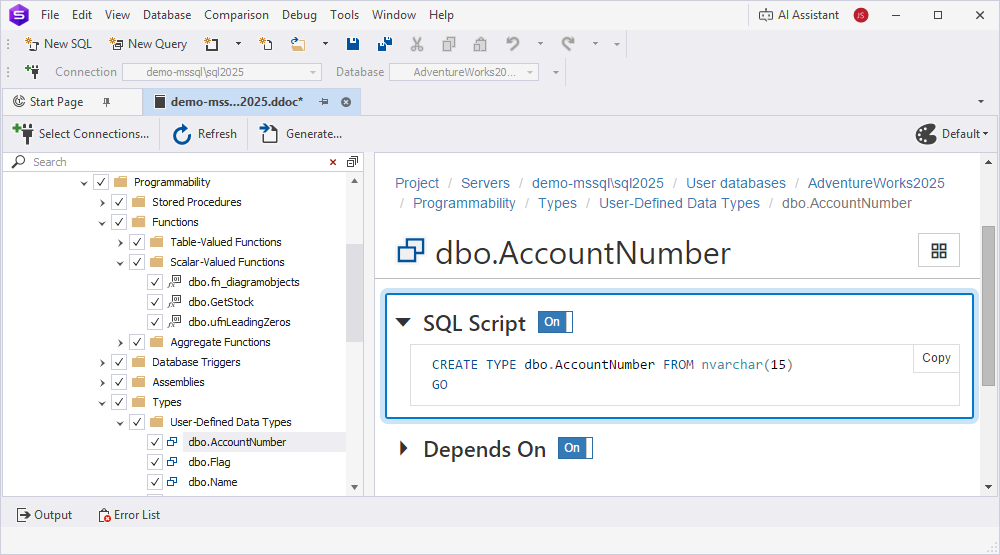
Task: Click the Copy icon in the top toolbar
Action: click(x=449, y=44)
